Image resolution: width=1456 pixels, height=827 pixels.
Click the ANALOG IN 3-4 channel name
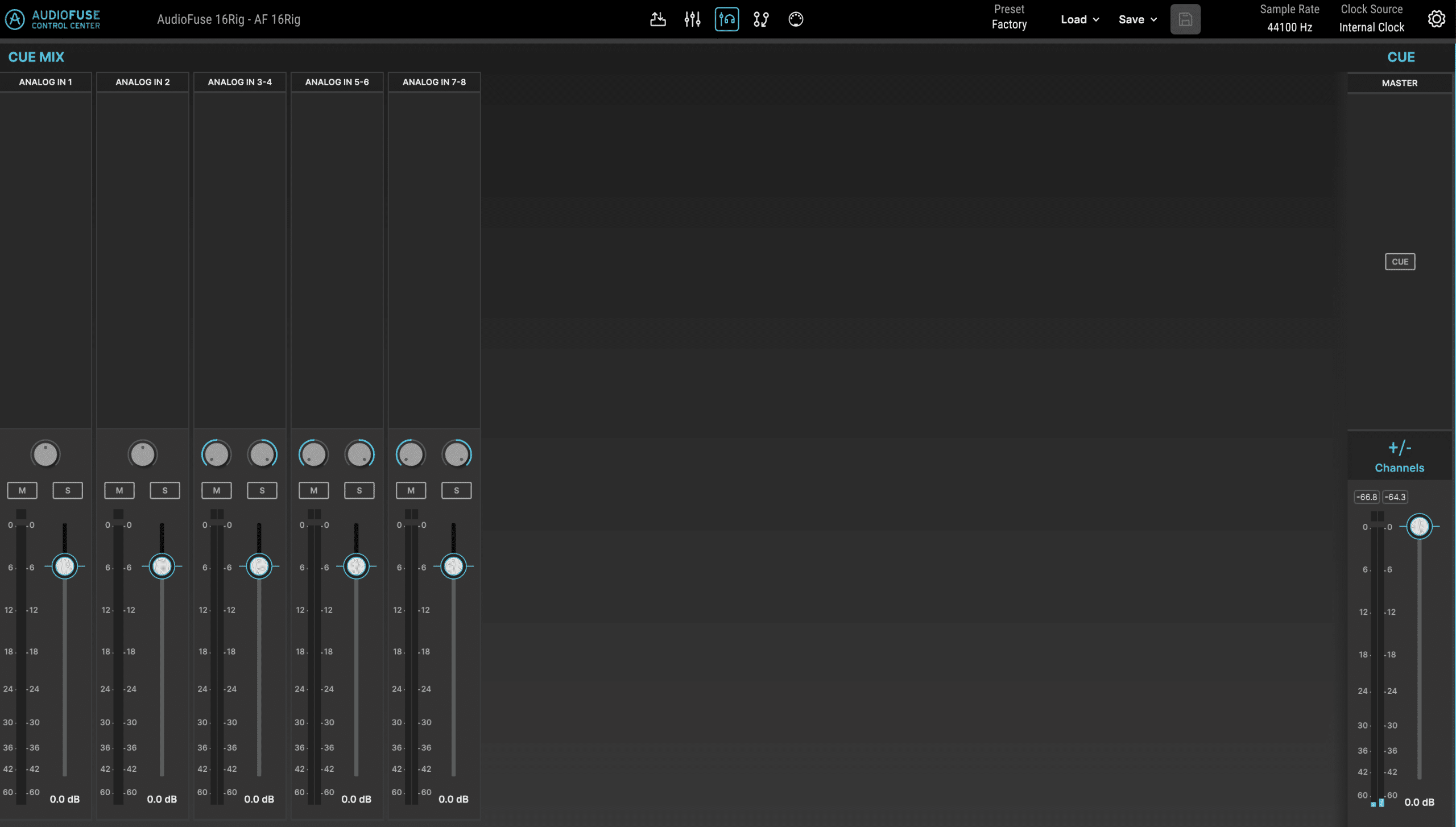240,82
